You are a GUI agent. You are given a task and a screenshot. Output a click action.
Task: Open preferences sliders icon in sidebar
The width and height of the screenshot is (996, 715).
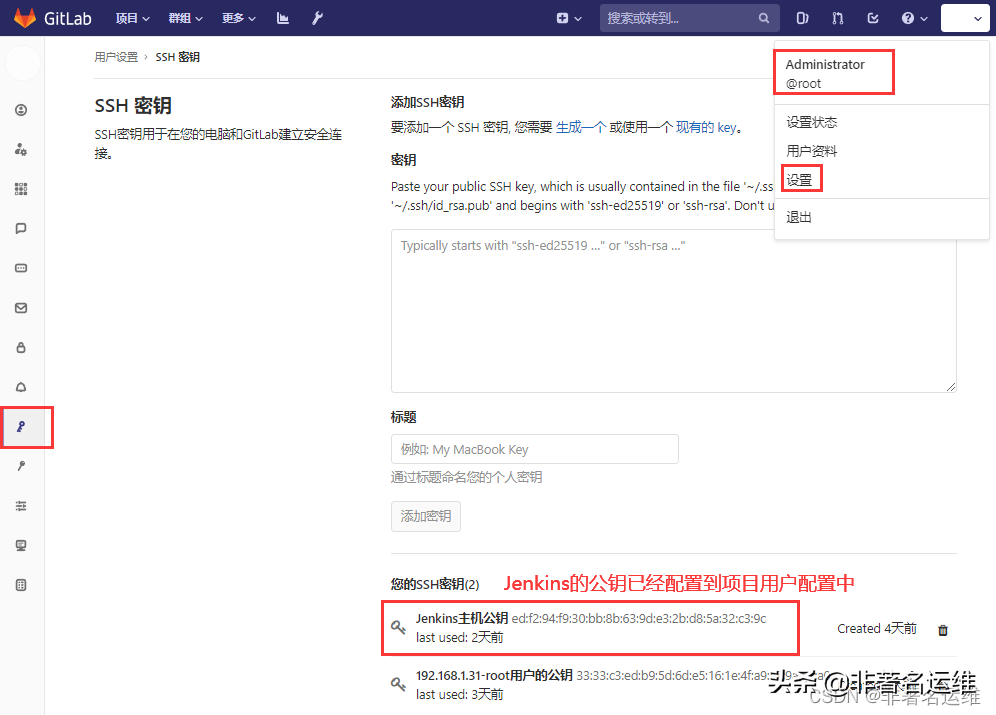coord(21,505)
